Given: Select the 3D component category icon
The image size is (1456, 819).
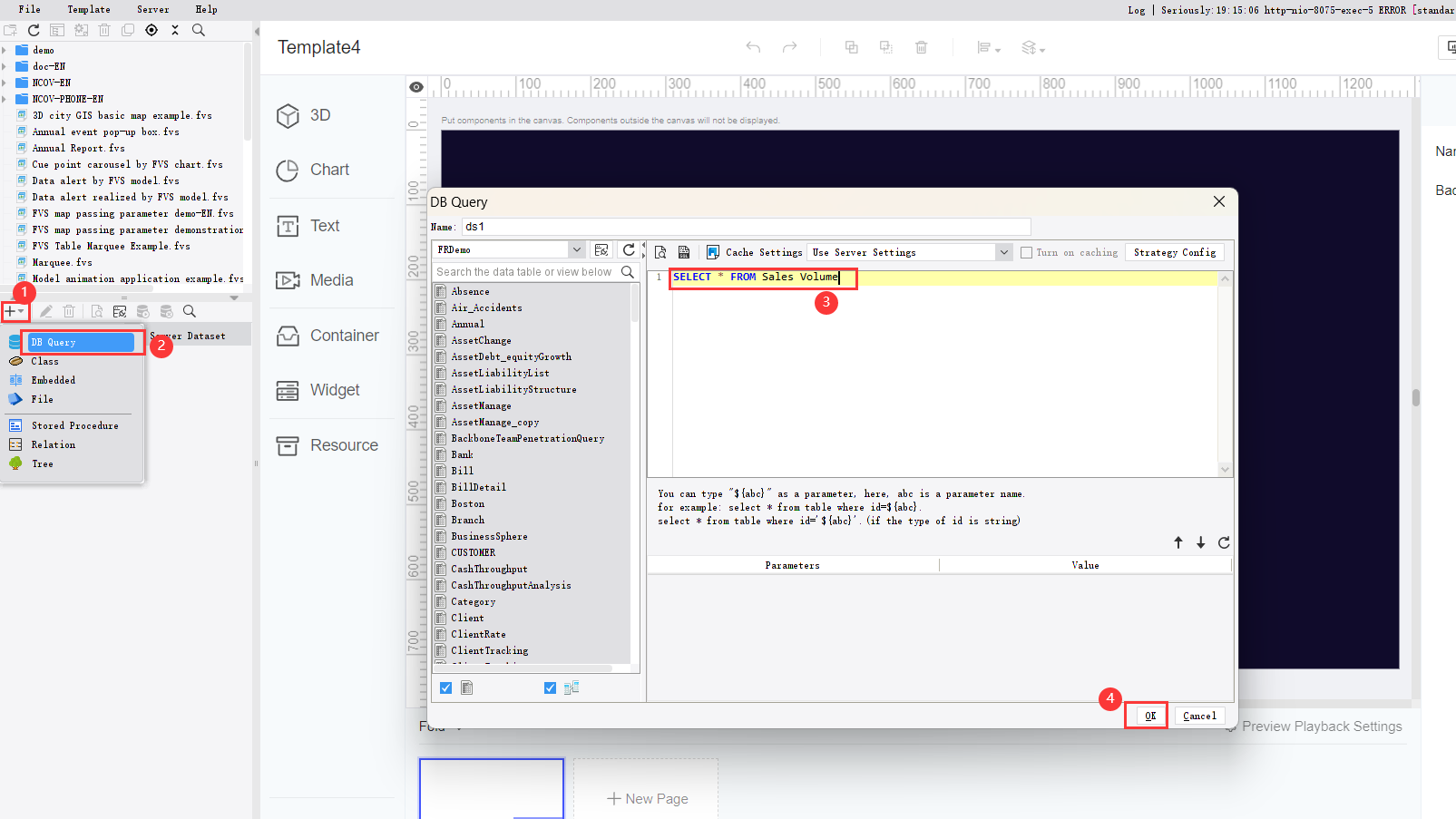Looking at the screenshot, I should pyautogui.click(x=288, y=115).
